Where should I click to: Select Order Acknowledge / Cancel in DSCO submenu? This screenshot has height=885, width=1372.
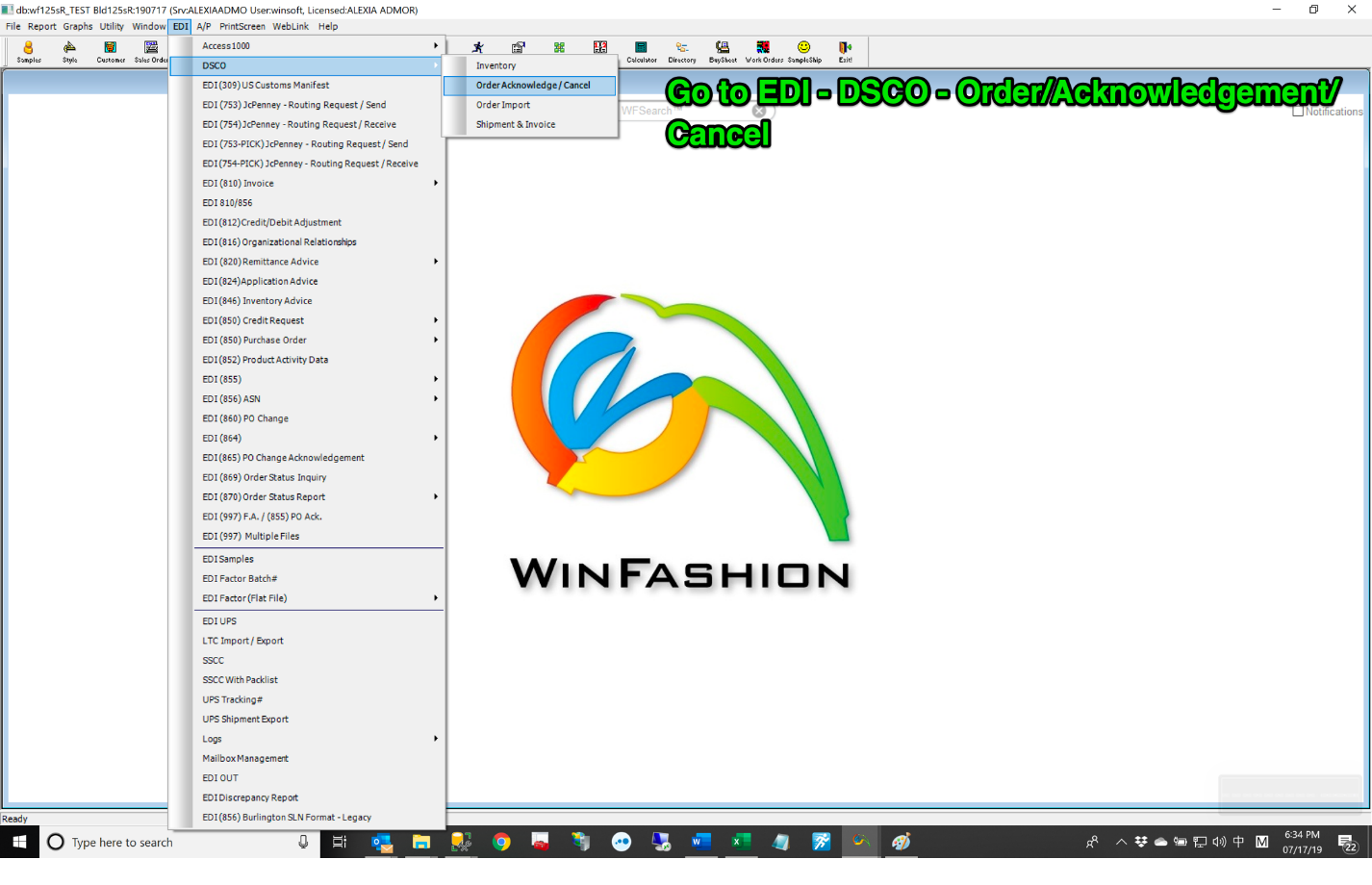click(x=530, y=86)
